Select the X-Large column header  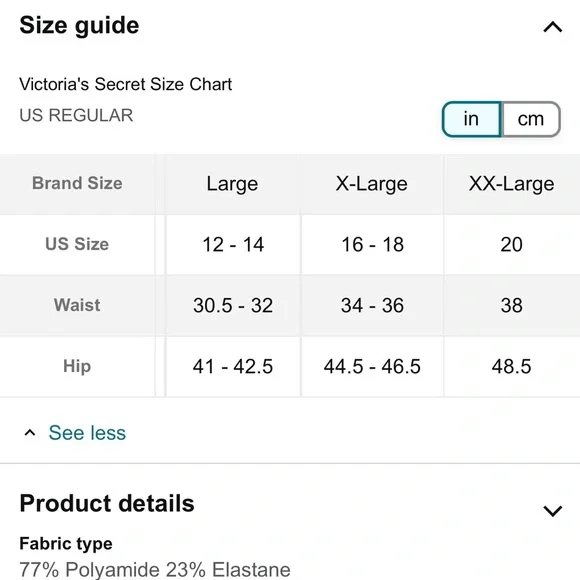point(372,184)
